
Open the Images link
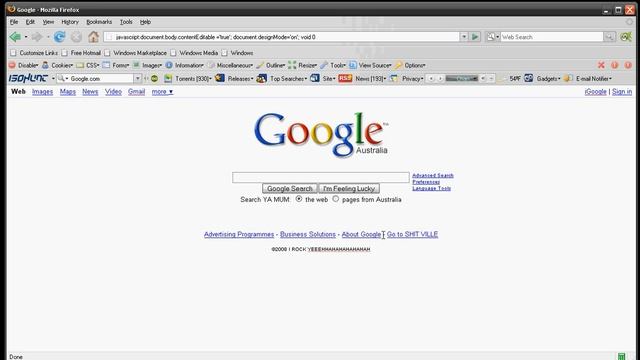coord(42,92)
